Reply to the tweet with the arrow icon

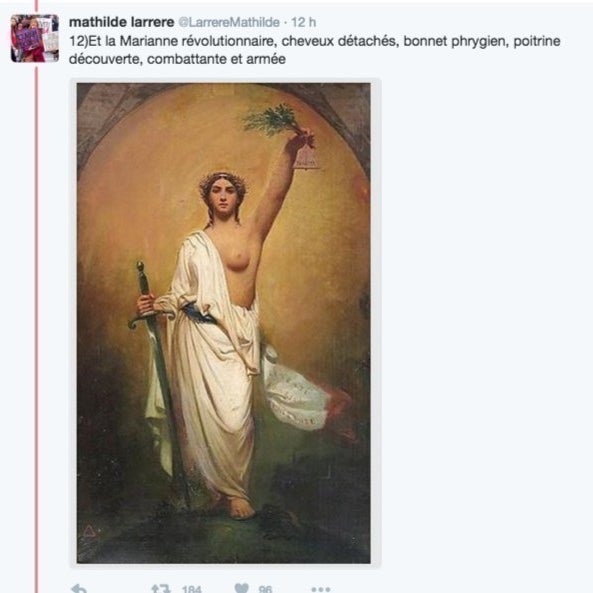point(79,589)
